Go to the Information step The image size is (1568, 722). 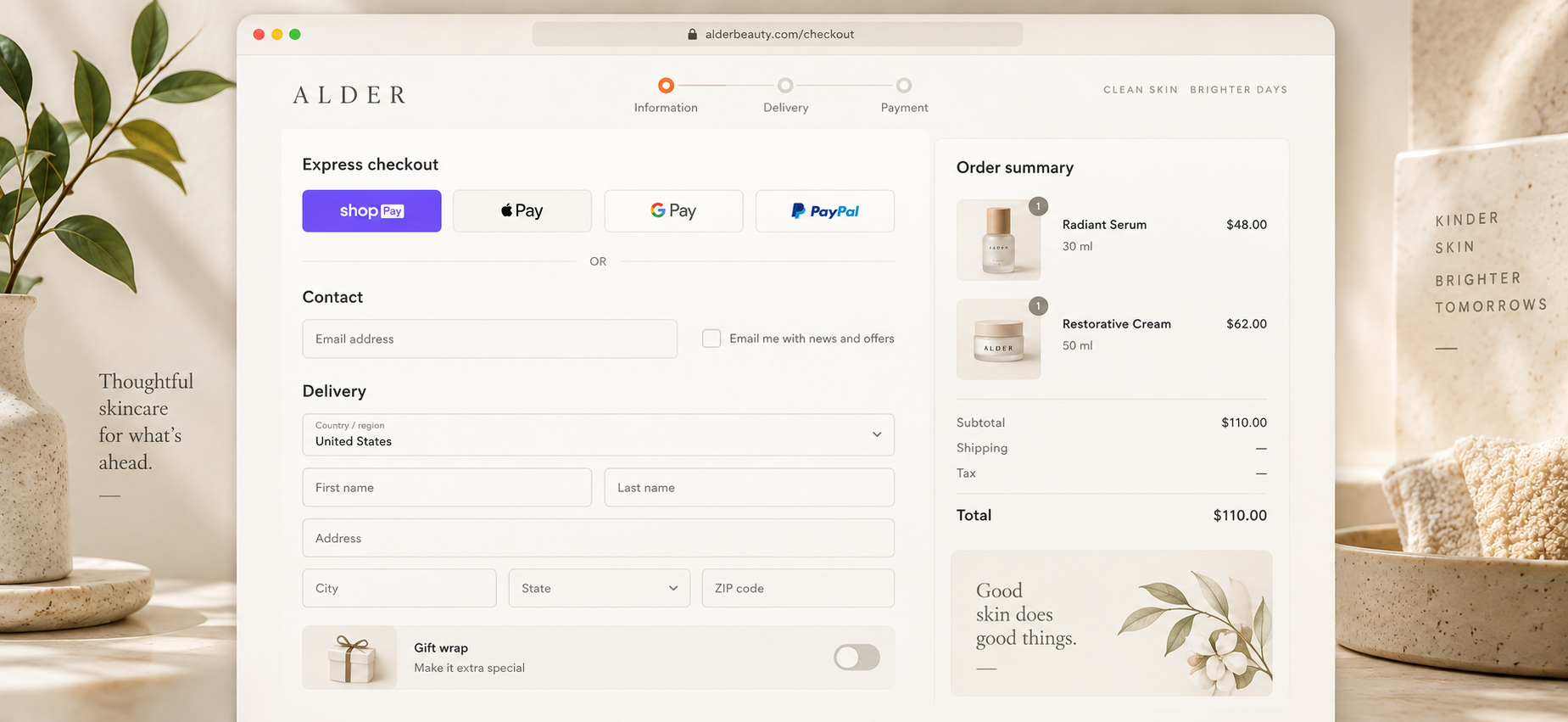pos(666,95)
